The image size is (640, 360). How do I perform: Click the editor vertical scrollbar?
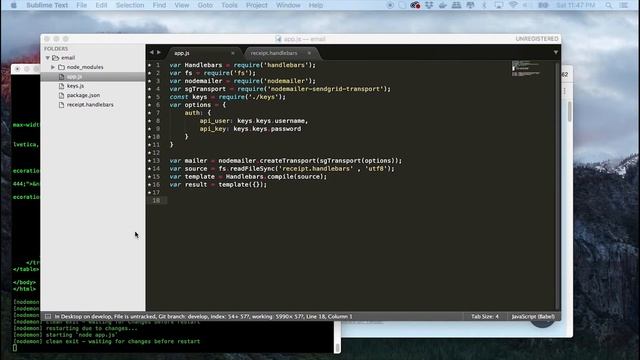pos(557,186)
